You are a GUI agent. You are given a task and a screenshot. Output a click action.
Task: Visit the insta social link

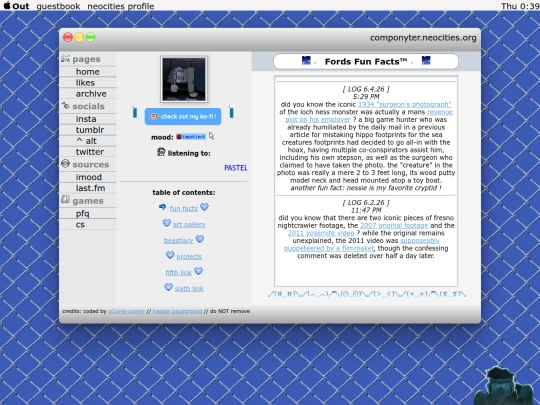[86, 119]
